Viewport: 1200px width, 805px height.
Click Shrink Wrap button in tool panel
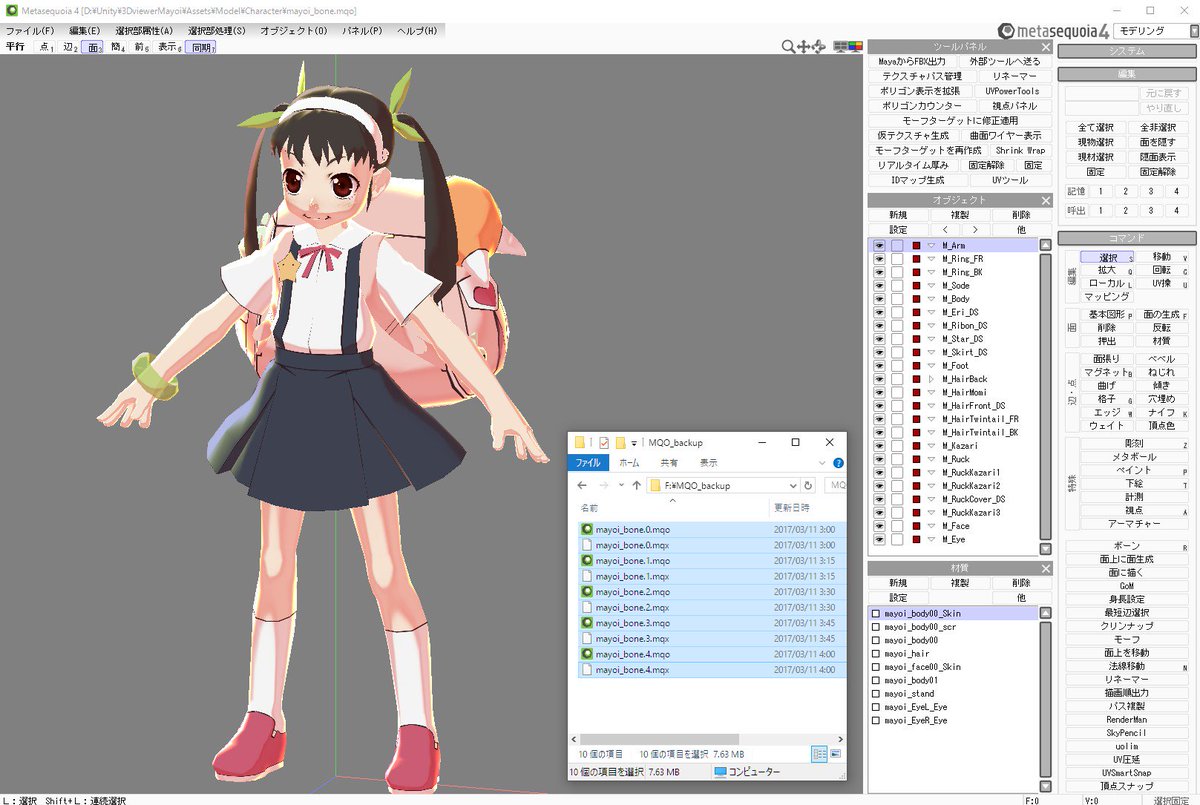coord(1020,151)
